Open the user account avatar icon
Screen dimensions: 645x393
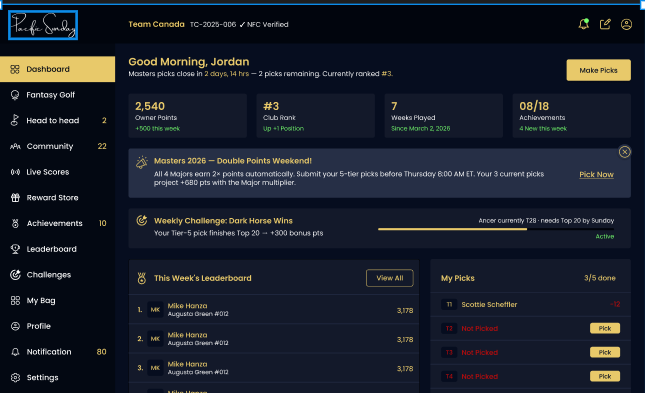626,24
